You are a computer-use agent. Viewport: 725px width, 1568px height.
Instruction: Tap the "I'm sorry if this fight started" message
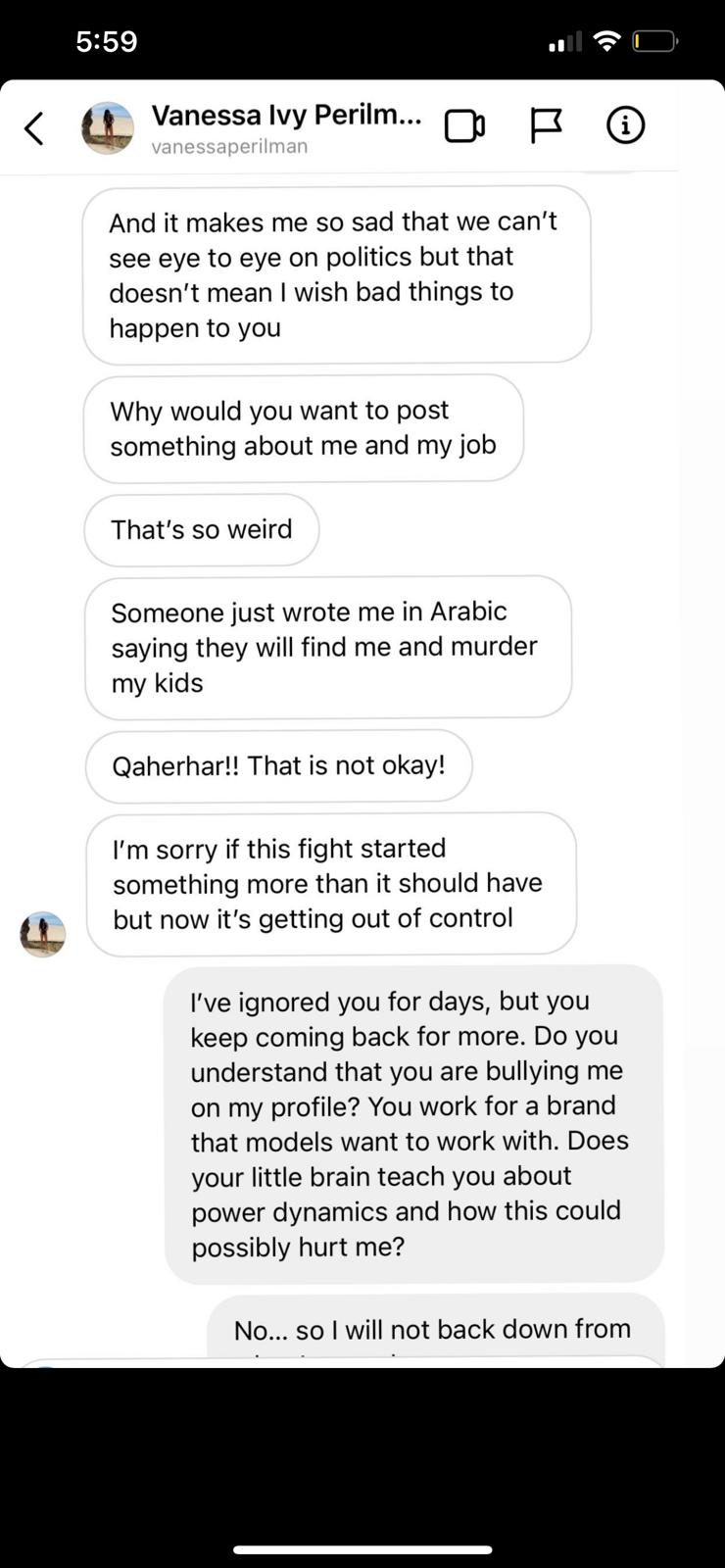pyautogui.click(x=330, y=883)
